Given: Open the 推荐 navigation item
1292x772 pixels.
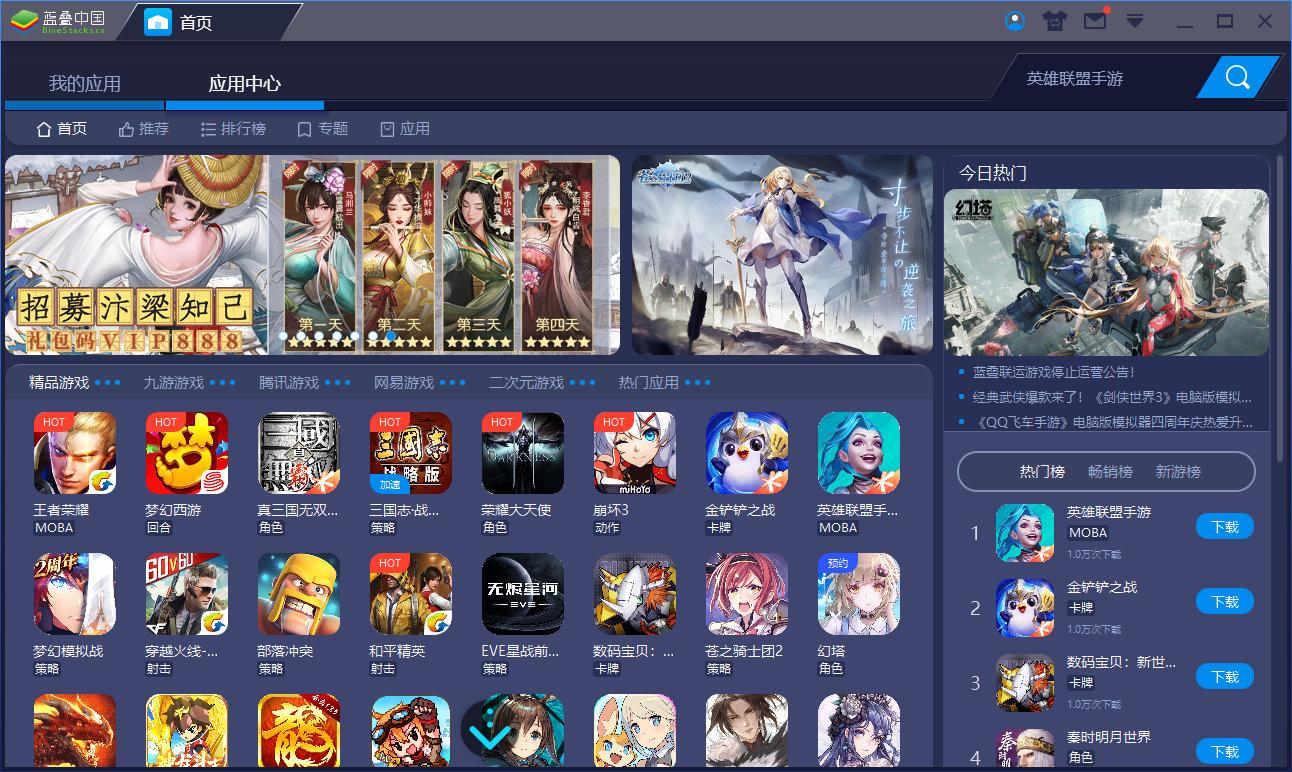Looking at the screenshot, I should coord(144,129).
